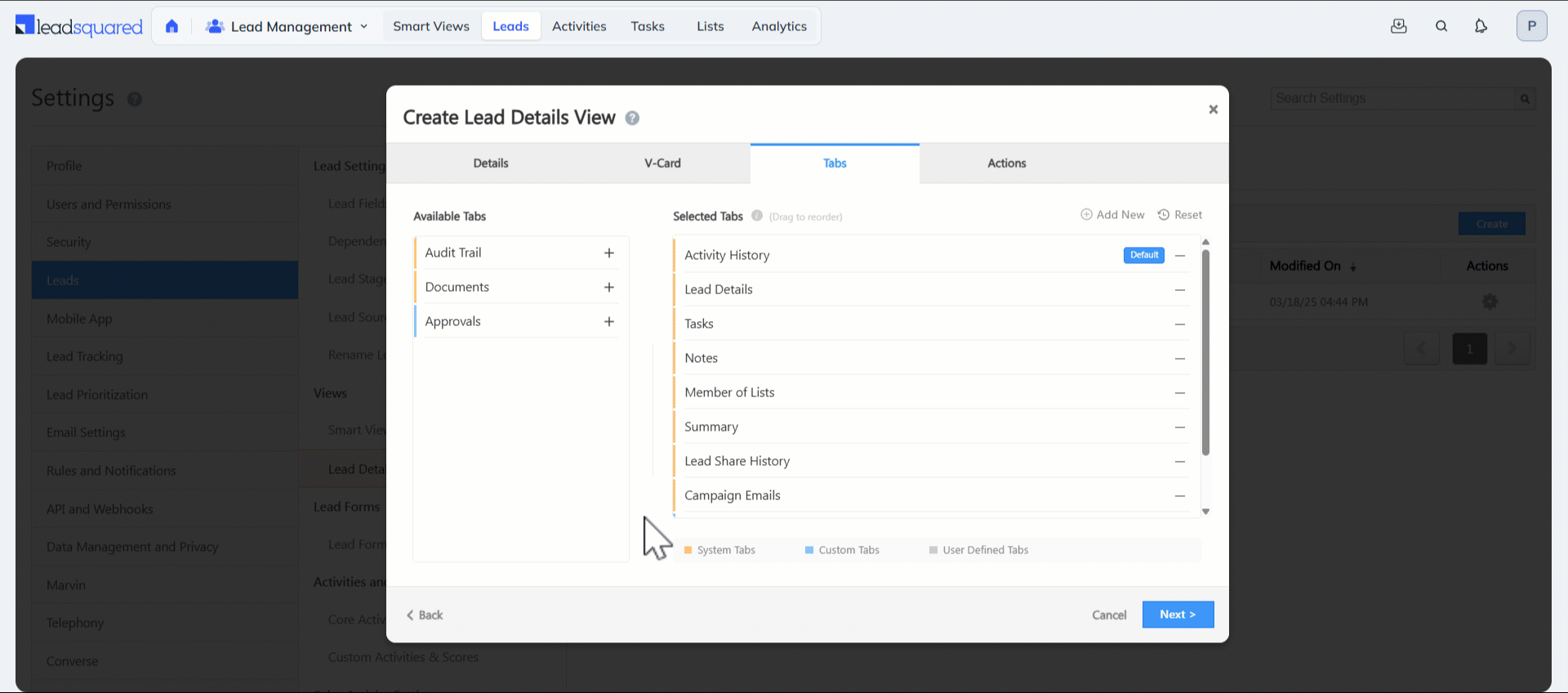Open API and Webhooks settings
Screen dimensions: 1568x693
[x=165, y=509]
